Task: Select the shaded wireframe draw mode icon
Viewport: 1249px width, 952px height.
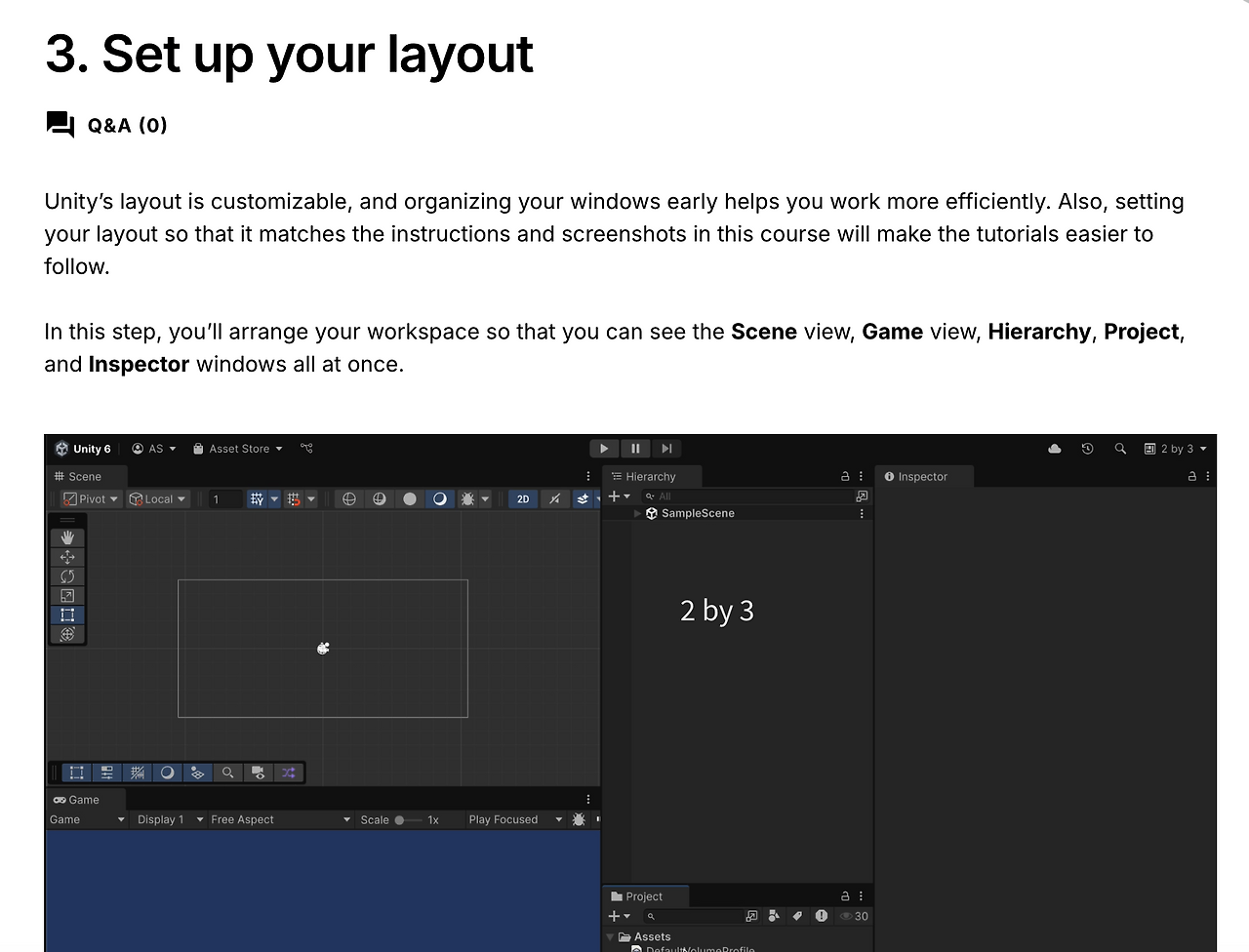Action: [380, 498]
